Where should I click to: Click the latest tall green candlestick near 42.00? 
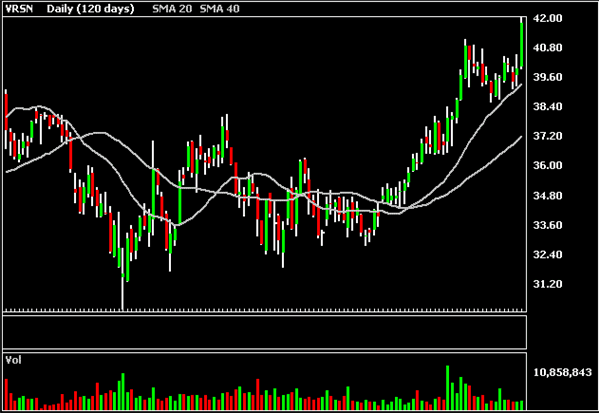click(521, 45)
